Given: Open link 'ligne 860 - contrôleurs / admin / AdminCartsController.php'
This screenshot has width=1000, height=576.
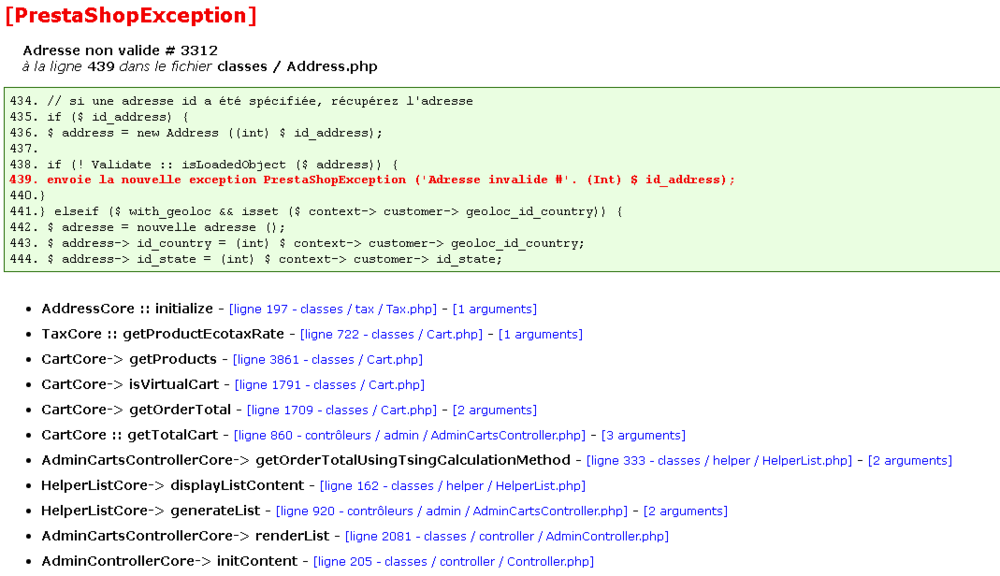Looking at the screenshot, I should [x=409, y=435].
